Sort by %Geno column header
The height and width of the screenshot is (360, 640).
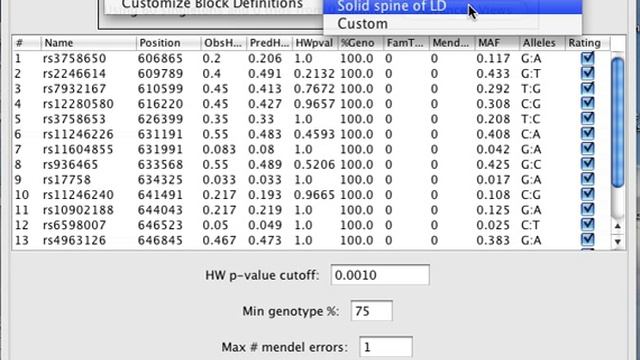pos(361,43)
